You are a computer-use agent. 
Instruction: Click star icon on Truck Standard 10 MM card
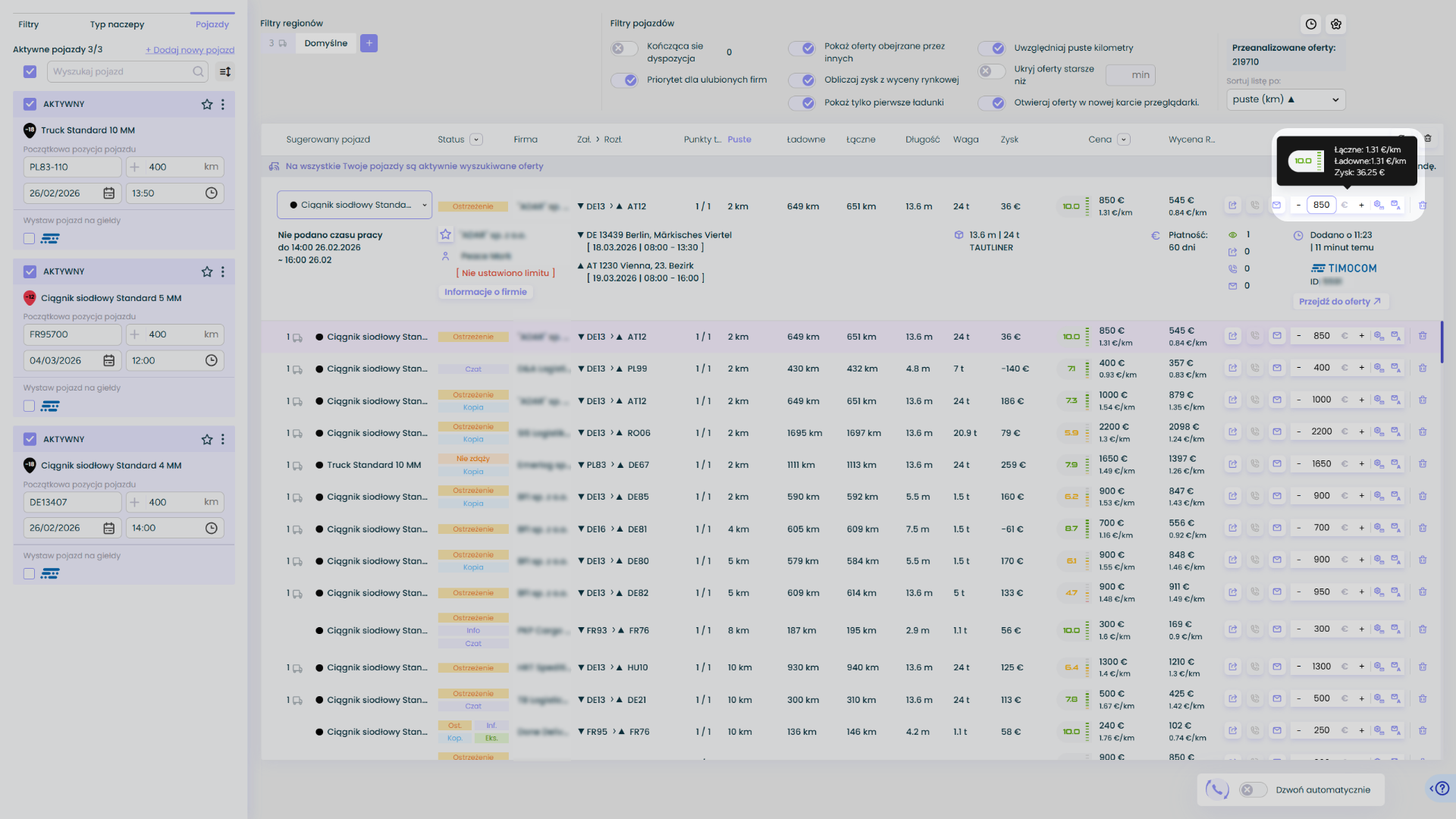pyautogui.click(x=207, y=105)
